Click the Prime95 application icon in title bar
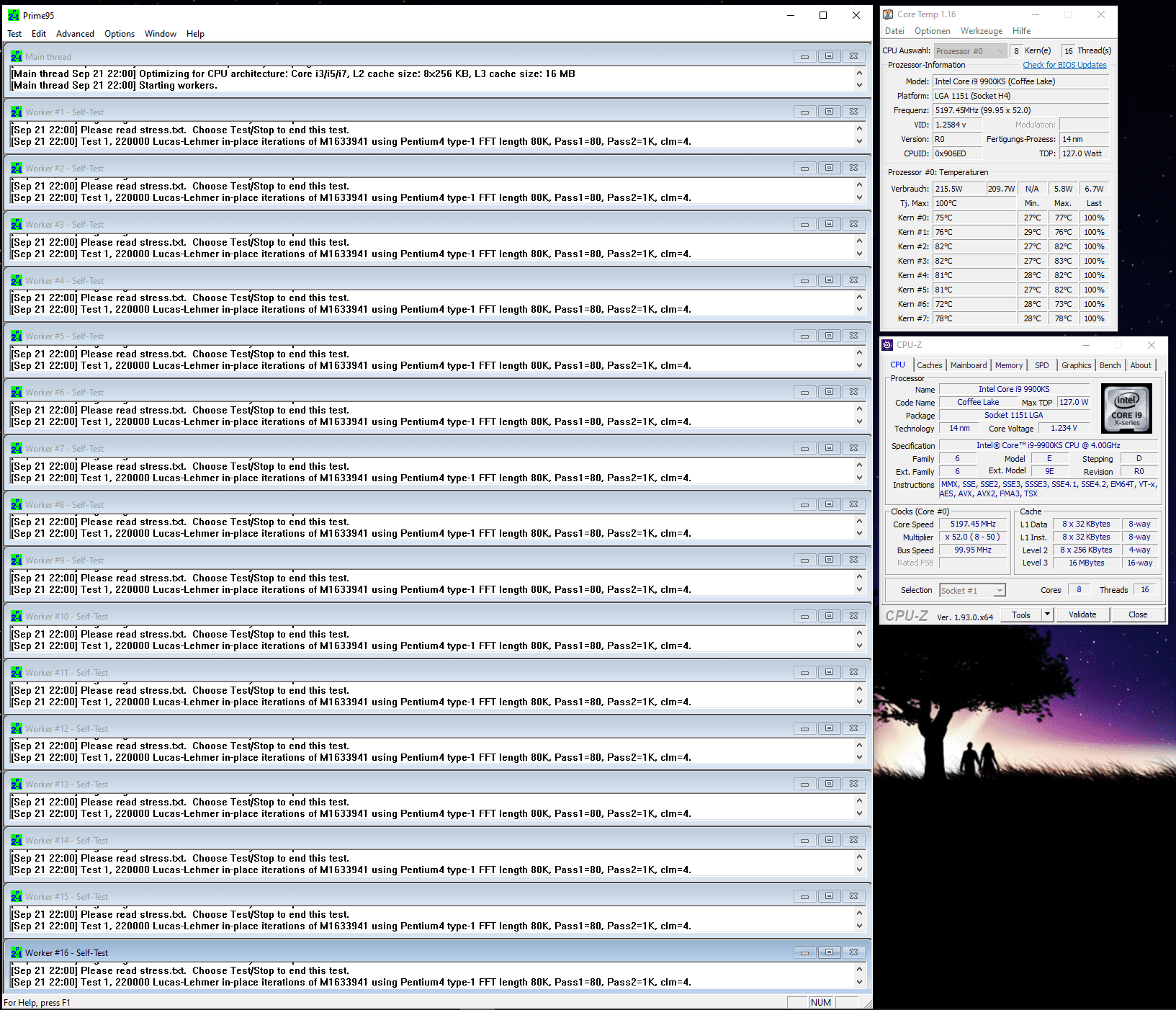Viewport: 1176px width, 1010px height. click(14, 15)
